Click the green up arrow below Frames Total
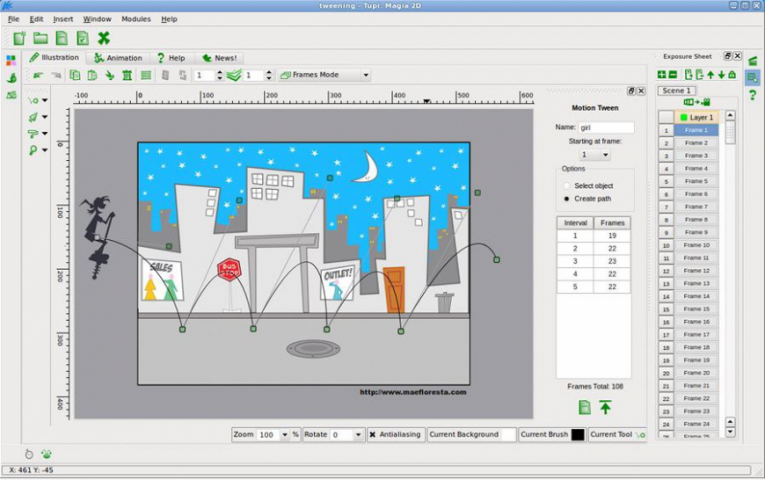 (605, 407)
